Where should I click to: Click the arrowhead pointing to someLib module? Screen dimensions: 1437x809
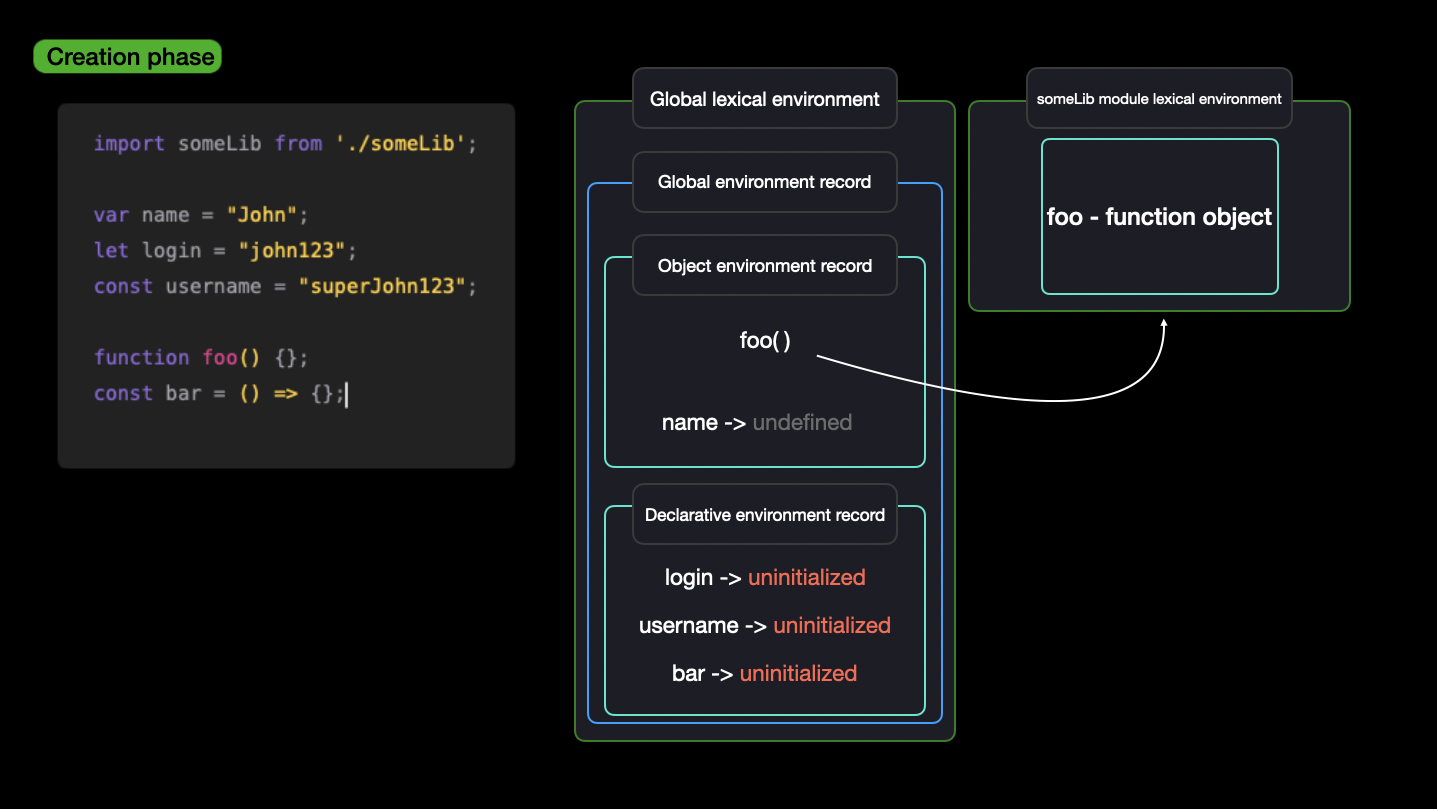(x=1164, y=323)
